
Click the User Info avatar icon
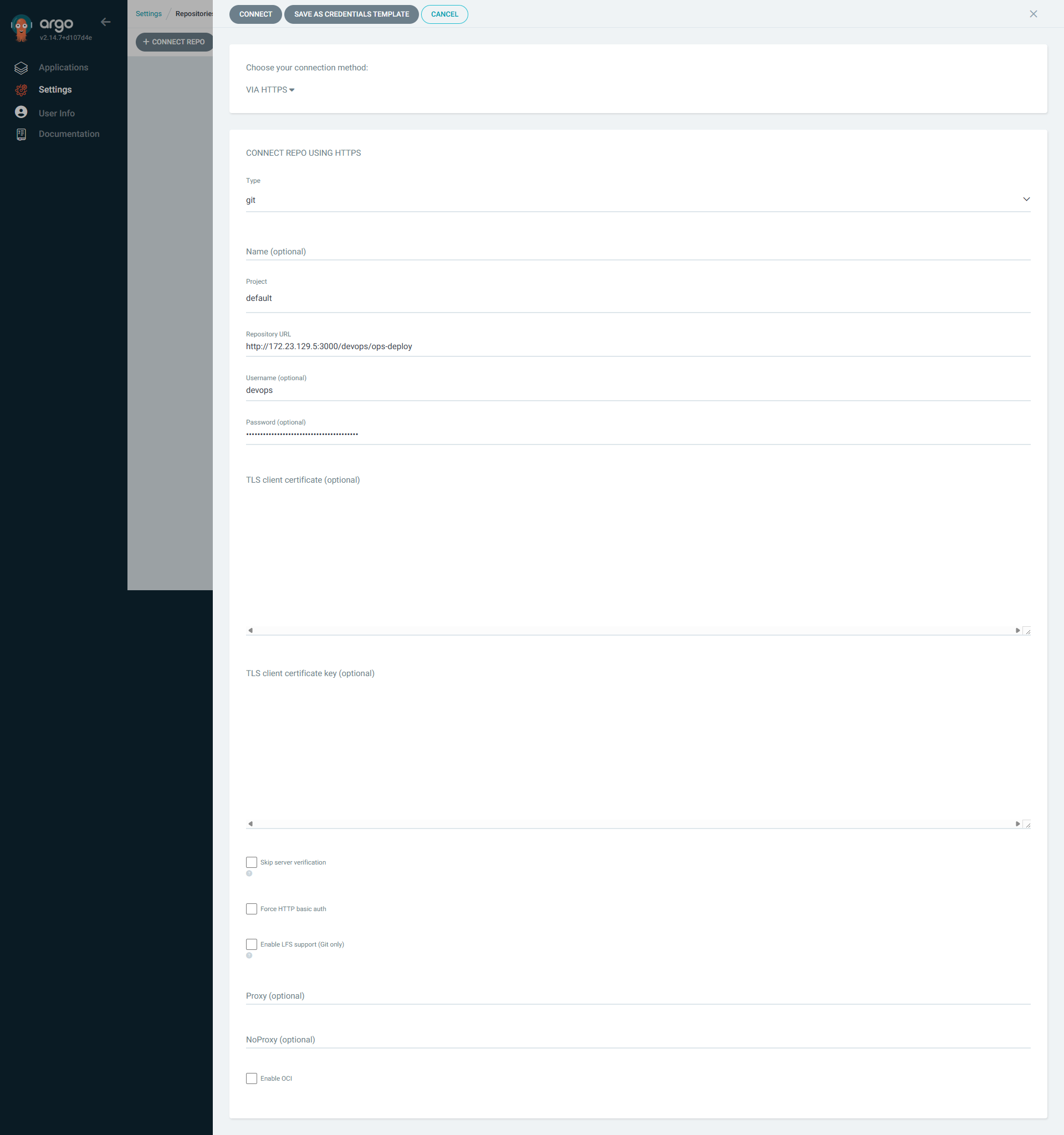pos(21,113)
